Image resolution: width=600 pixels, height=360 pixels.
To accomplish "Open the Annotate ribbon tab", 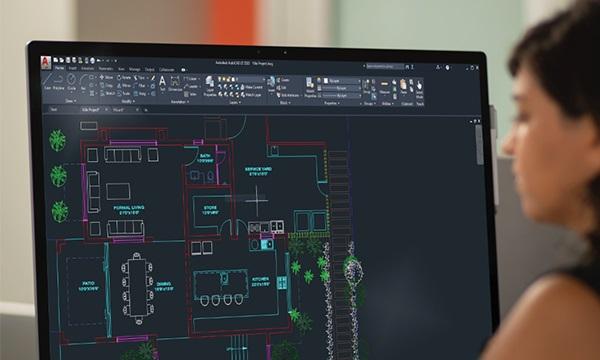I will pyautogui.click(x=88, y=68).
